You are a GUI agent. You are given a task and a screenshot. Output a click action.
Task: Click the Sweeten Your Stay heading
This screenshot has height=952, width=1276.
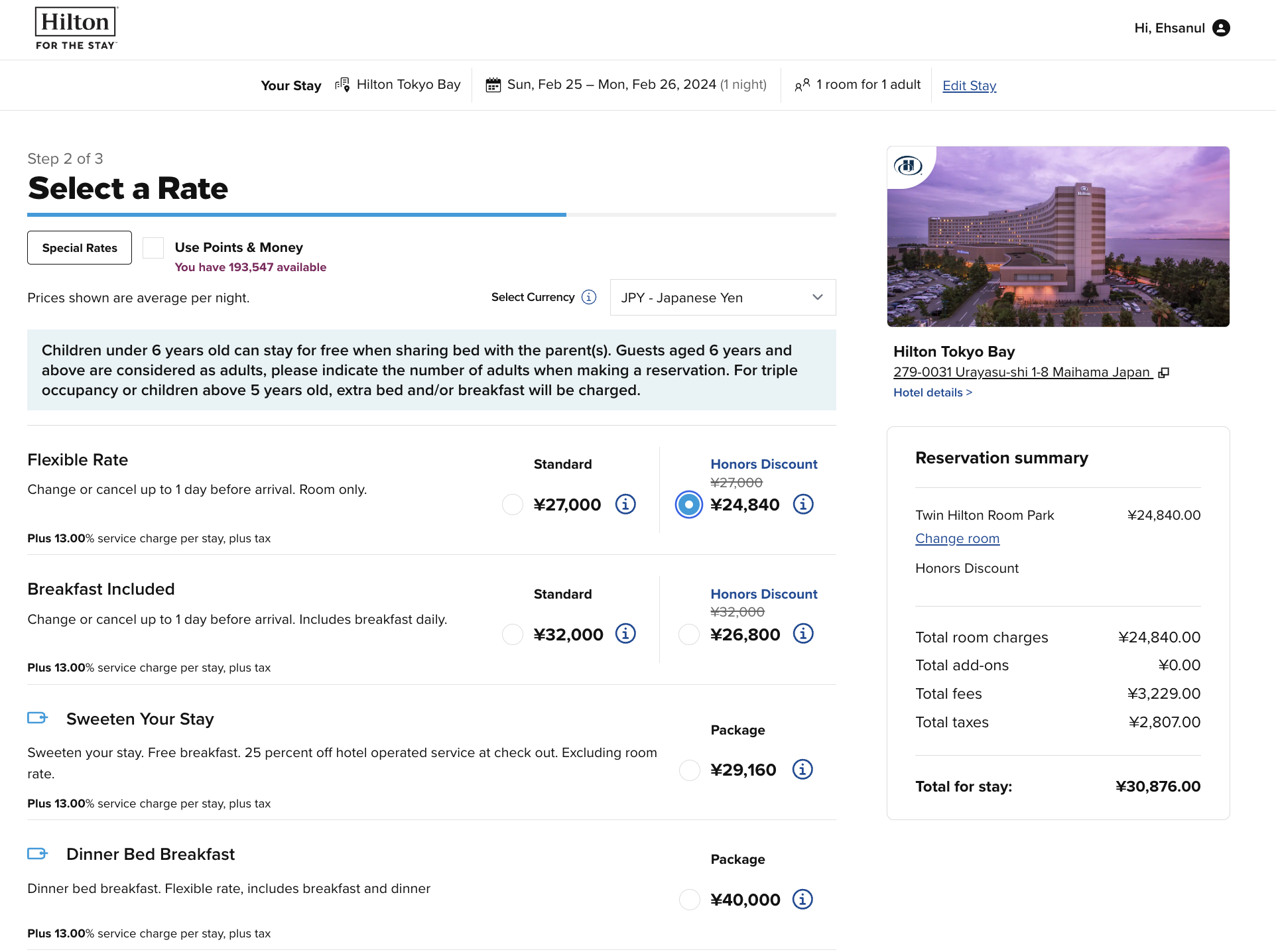pyautogui.click(x=140, y=719)
